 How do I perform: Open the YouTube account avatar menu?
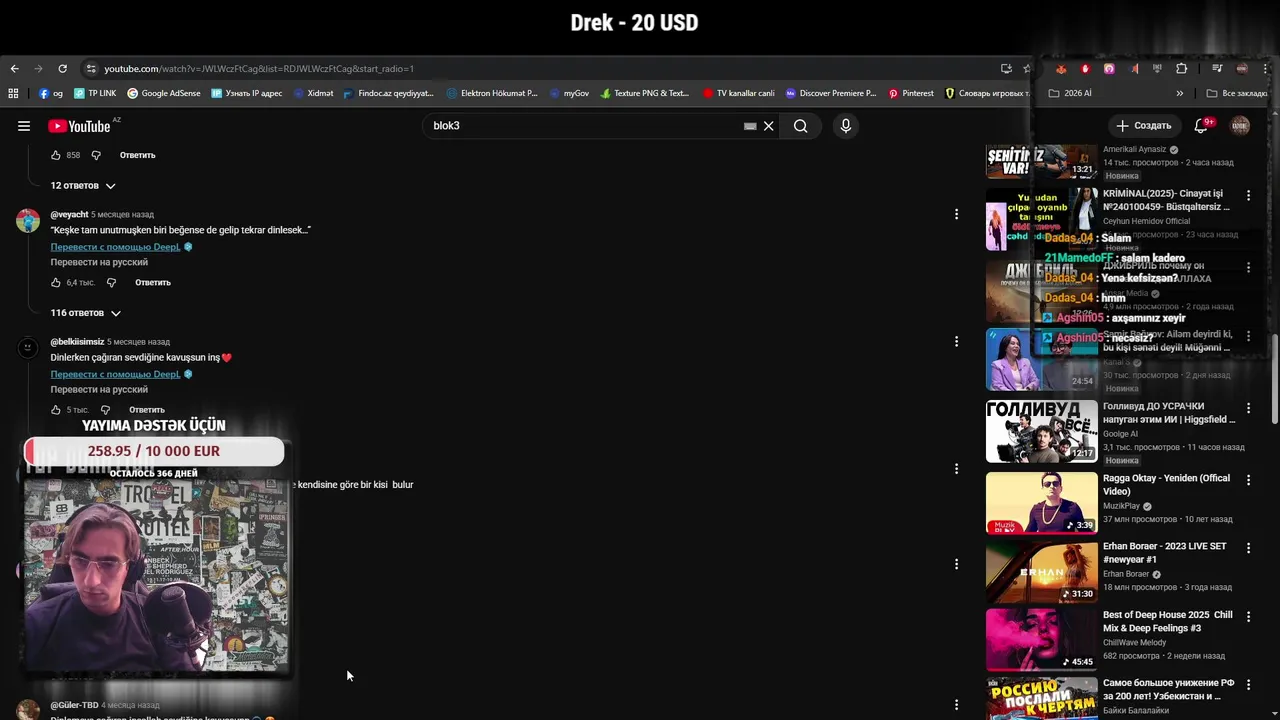[1240, 126]
